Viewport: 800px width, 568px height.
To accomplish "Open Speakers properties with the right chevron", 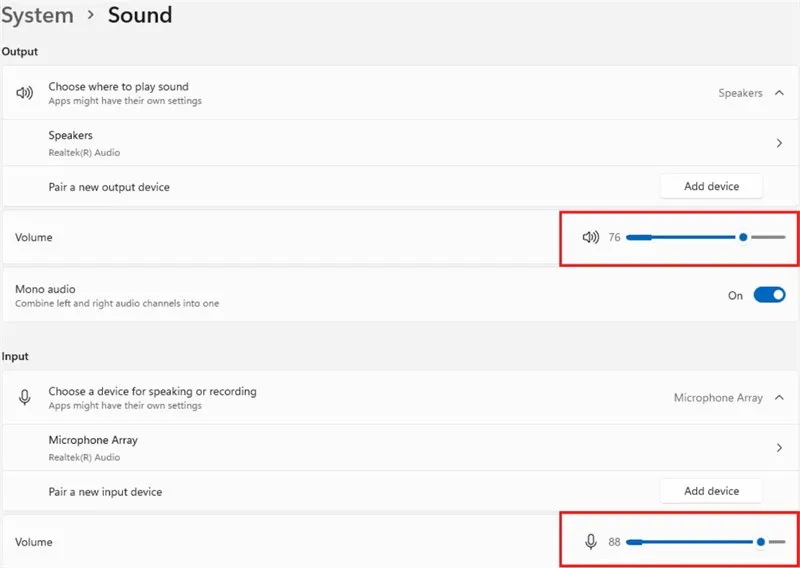I will [x=779, y=143].
